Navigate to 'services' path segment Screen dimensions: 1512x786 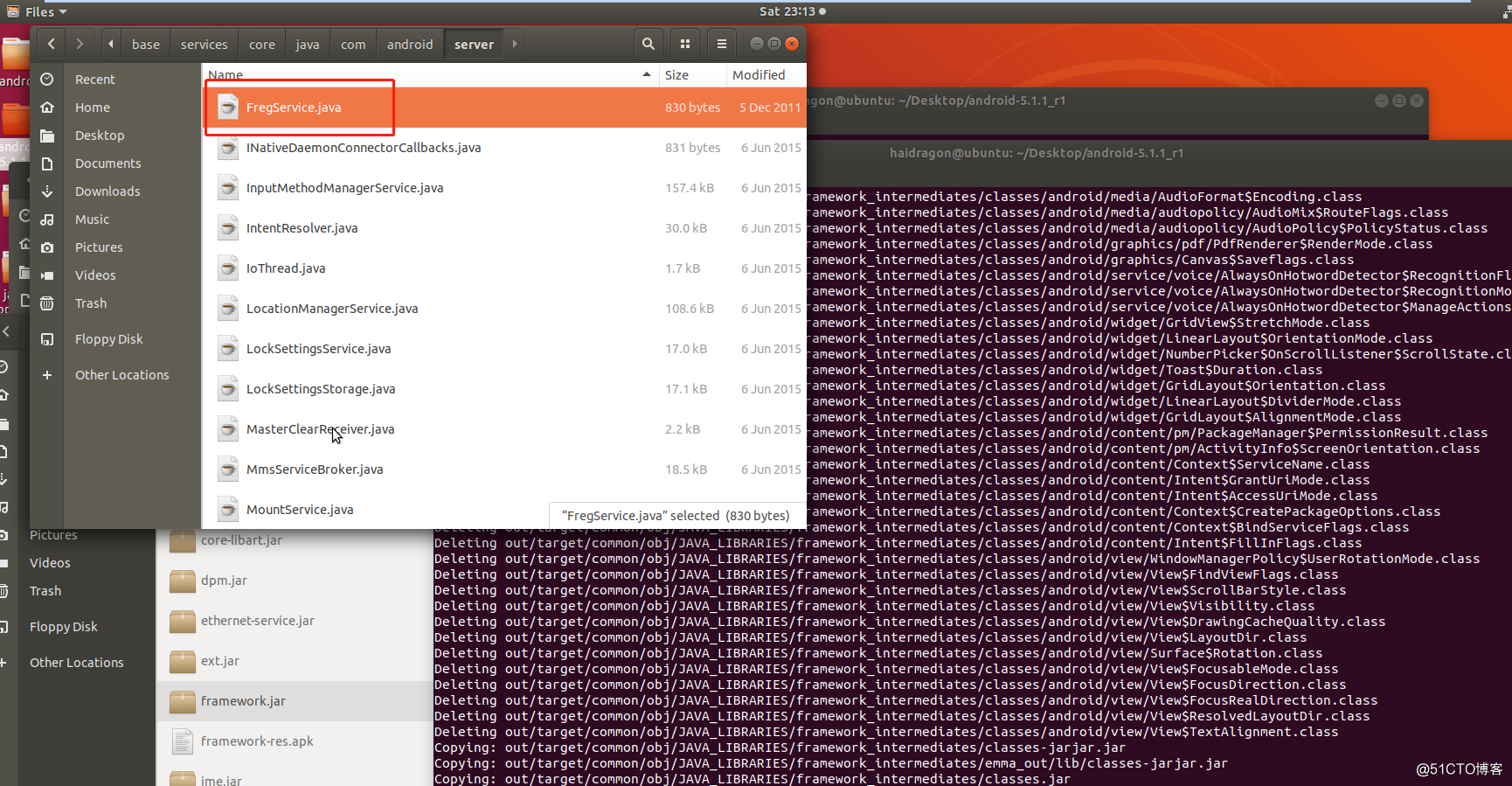(204, 45)
